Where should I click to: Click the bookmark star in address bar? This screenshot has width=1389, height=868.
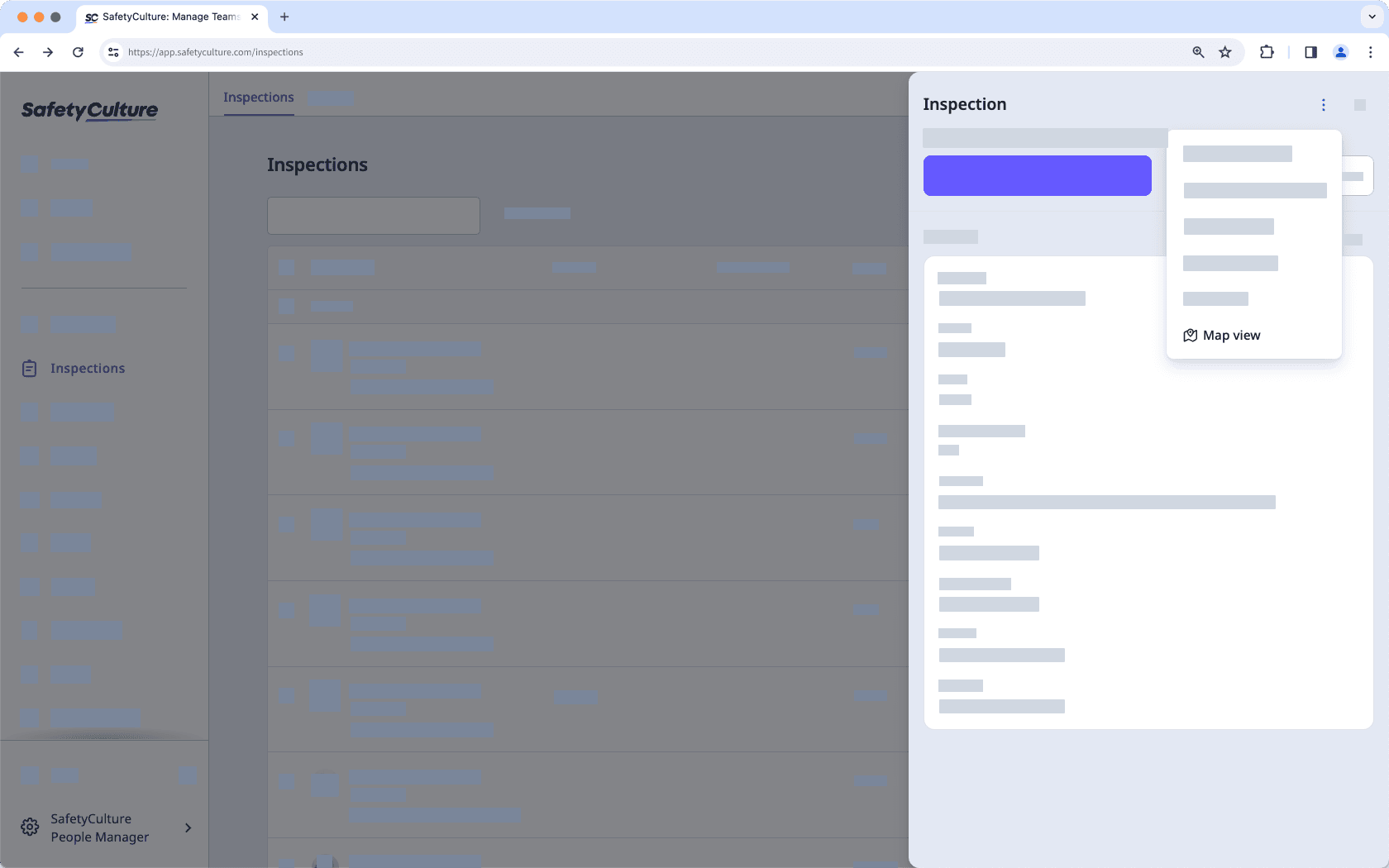(x=1225, y=51)
